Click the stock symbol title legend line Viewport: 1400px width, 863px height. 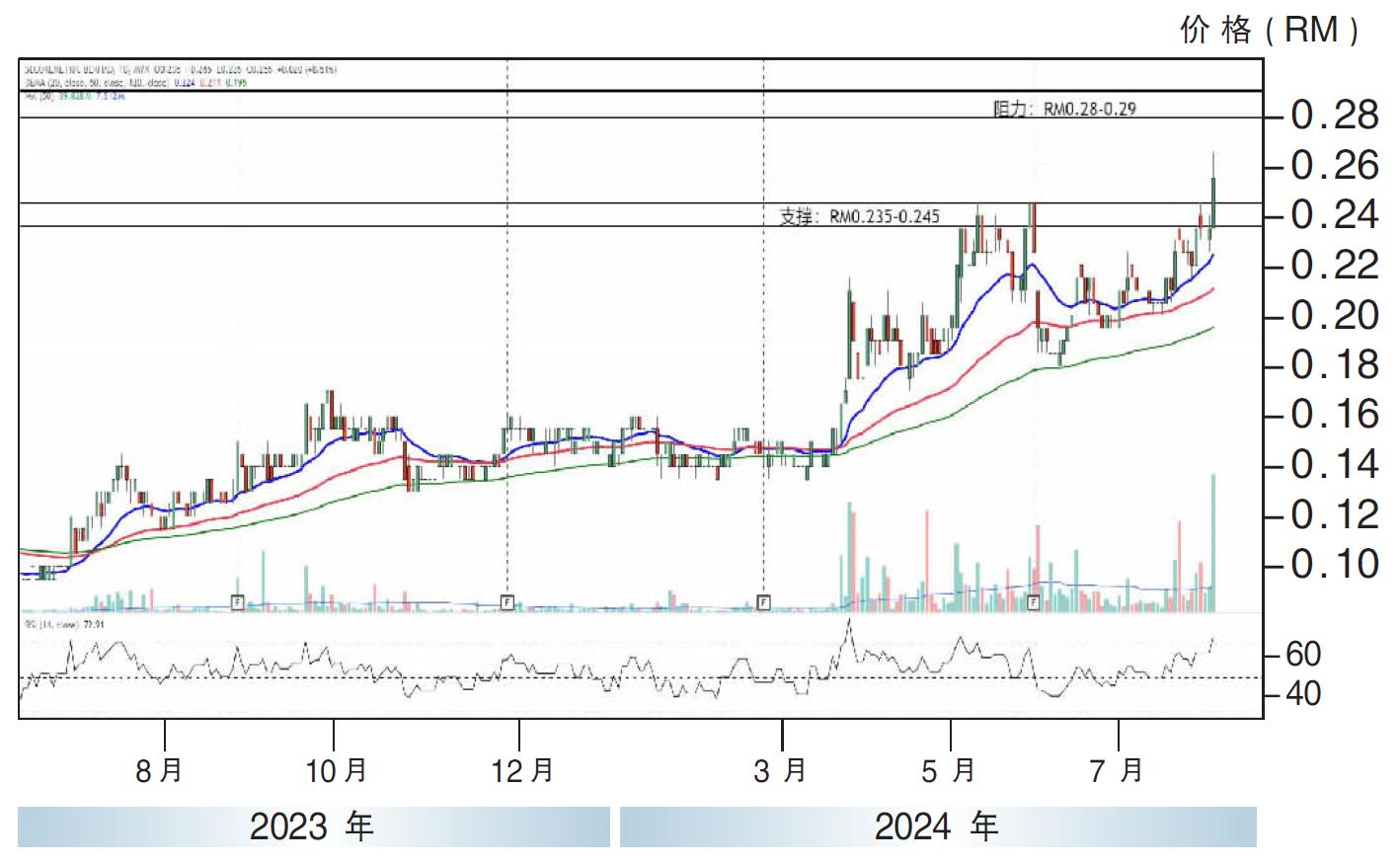tap(179, 70)
